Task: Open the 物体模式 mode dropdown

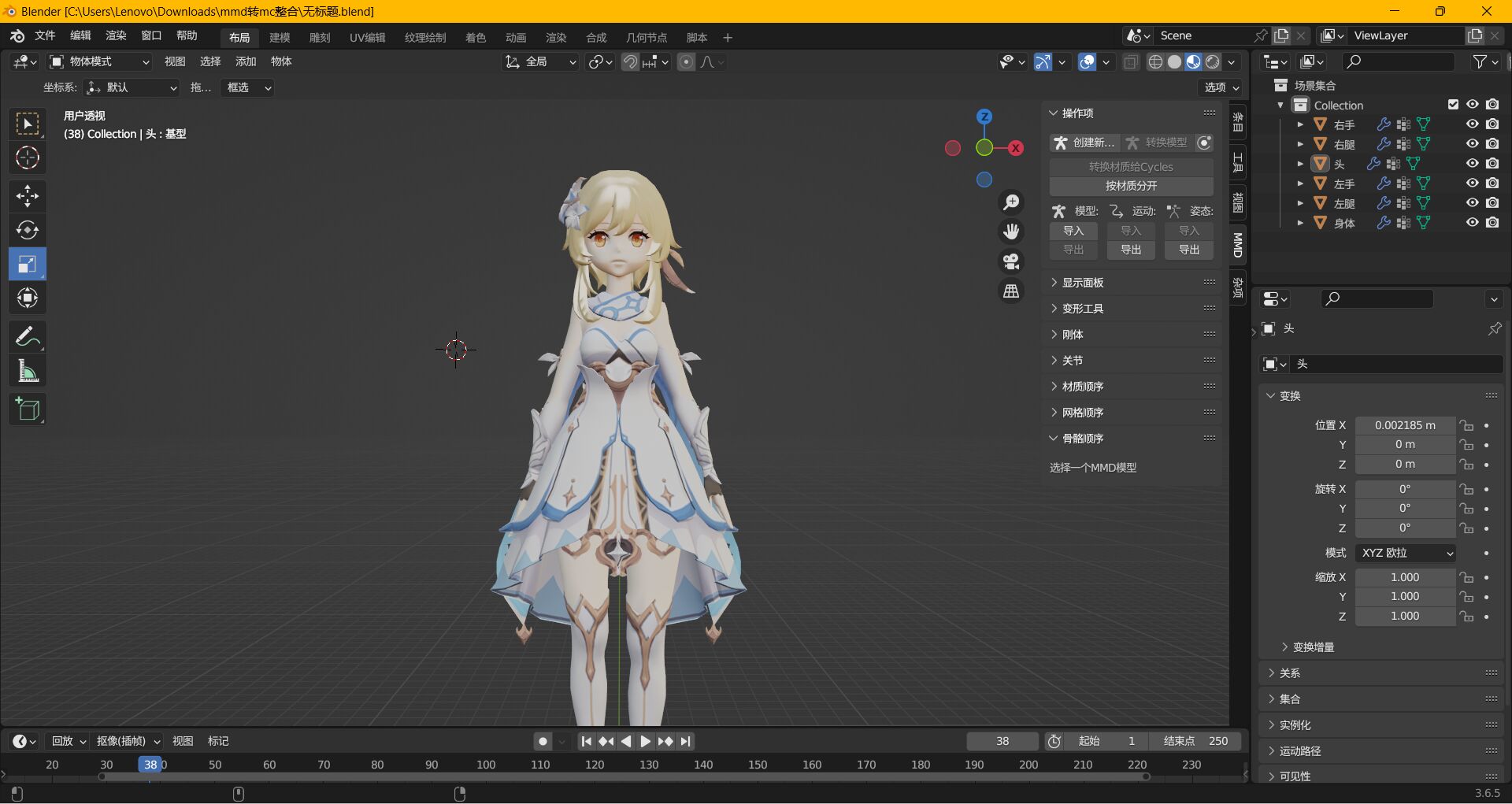Action: [x=99, y=61]
